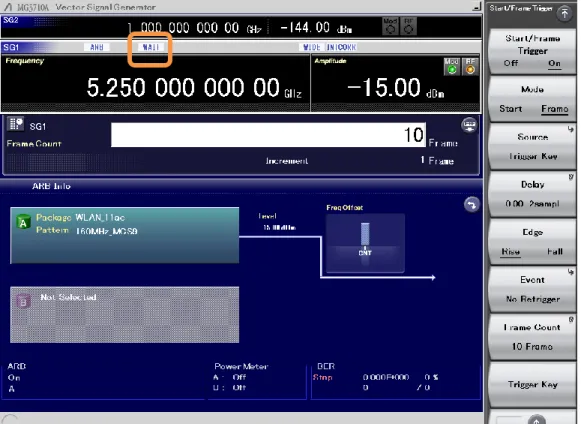Viewport: 581px width, 424px height.
Task: Open the Source Trigger Key submenu
Action: coord(532,146)
